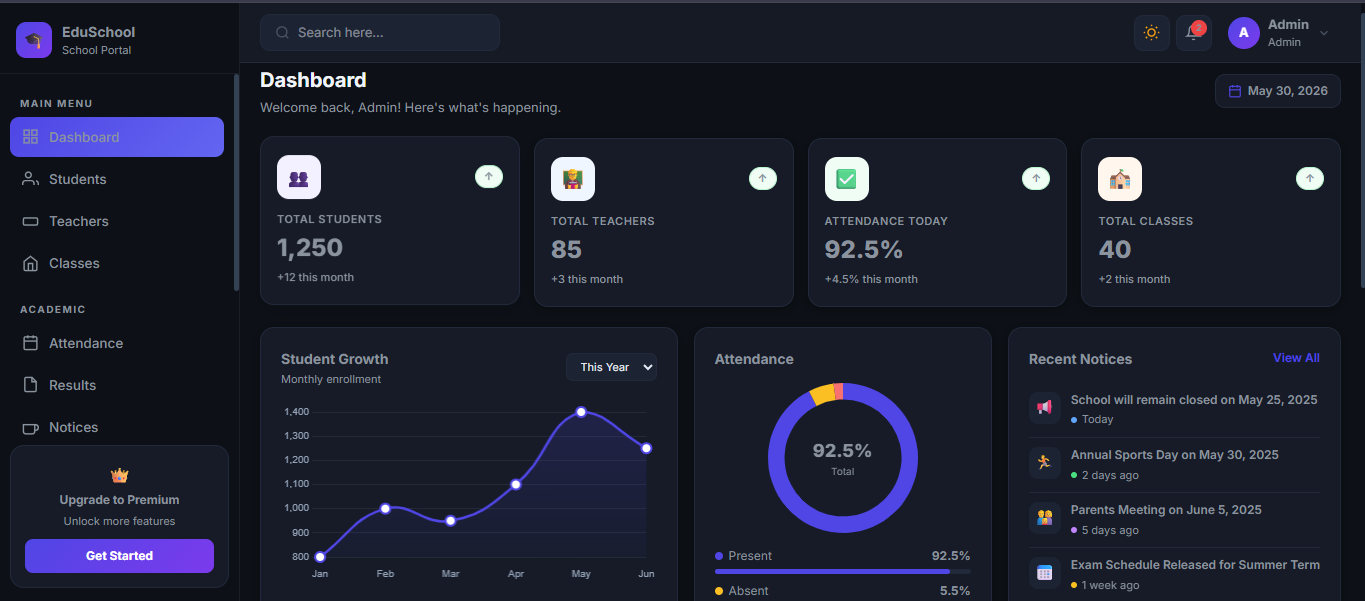The width and height of the screenshot is (1365, 601).
Task: Click the Attendance calendar icon in sidebar
Action: pos(30,343)
